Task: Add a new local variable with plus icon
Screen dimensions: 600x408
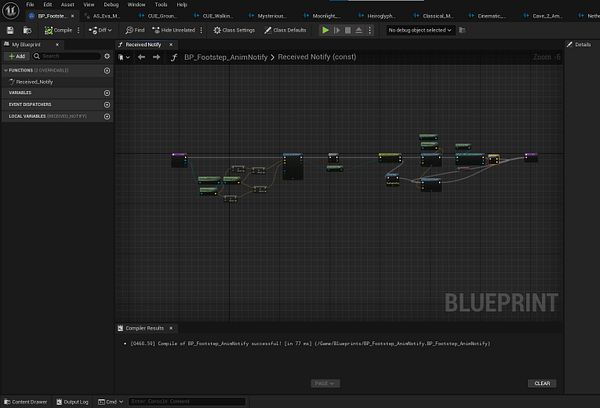Action: (107, 116)
